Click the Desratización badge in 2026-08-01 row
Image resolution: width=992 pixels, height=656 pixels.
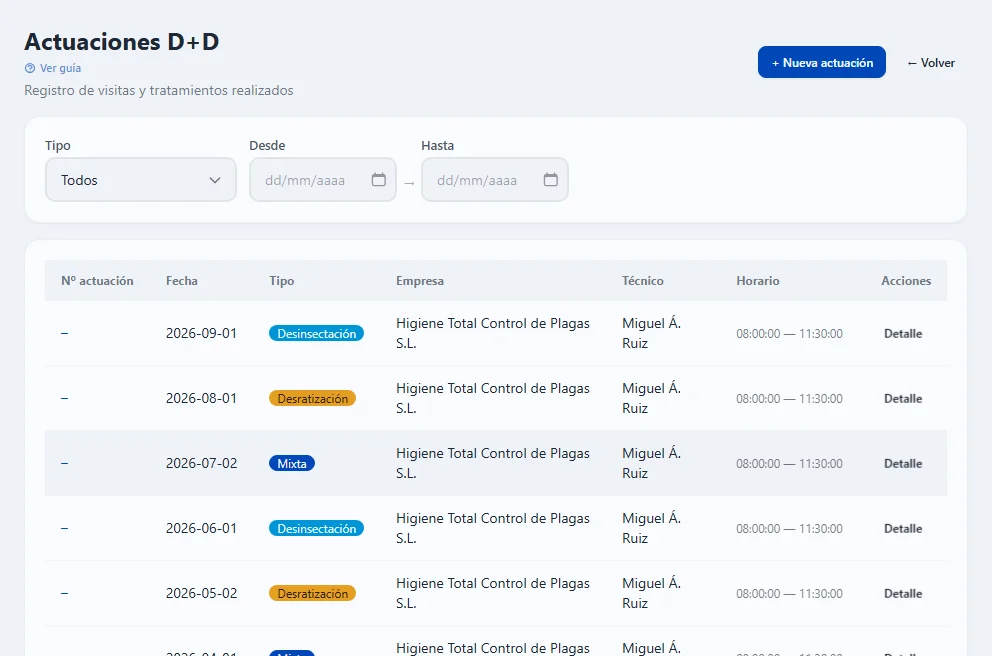[x=313, y=399]
